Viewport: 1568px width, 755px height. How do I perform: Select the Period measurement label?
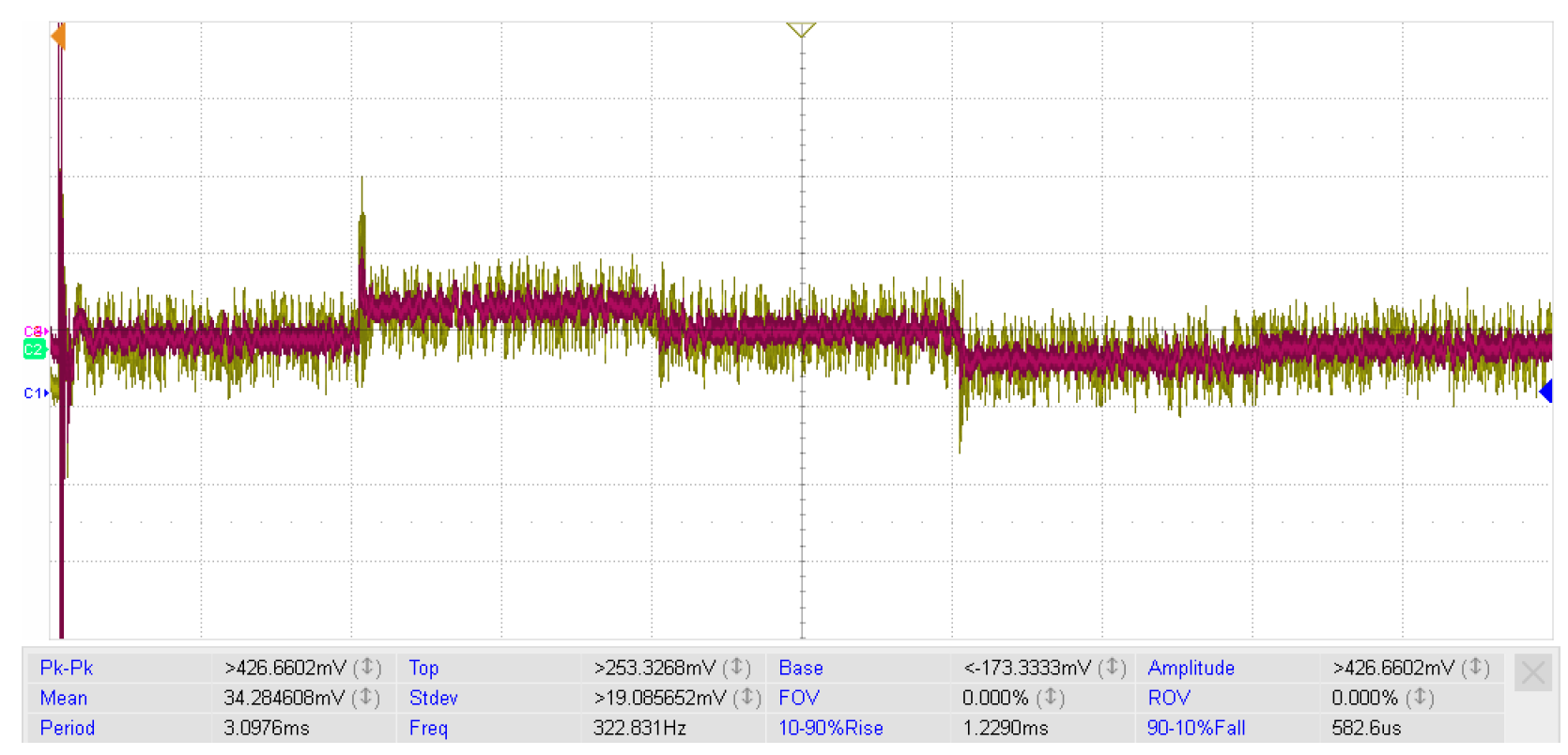pyautogui.click(x=67, y=728)
